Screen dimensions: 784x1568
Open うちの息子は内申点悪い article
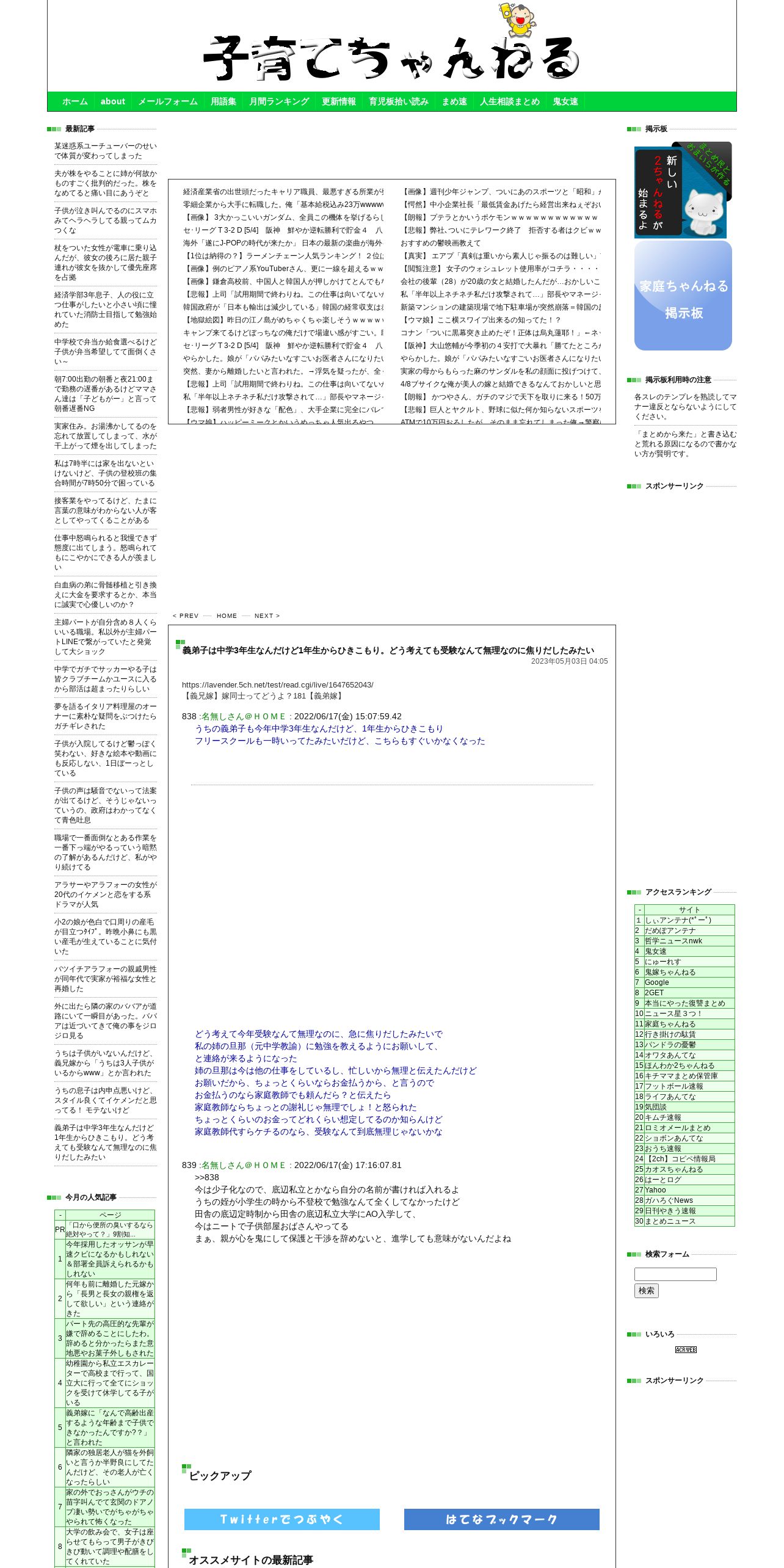106,1100
